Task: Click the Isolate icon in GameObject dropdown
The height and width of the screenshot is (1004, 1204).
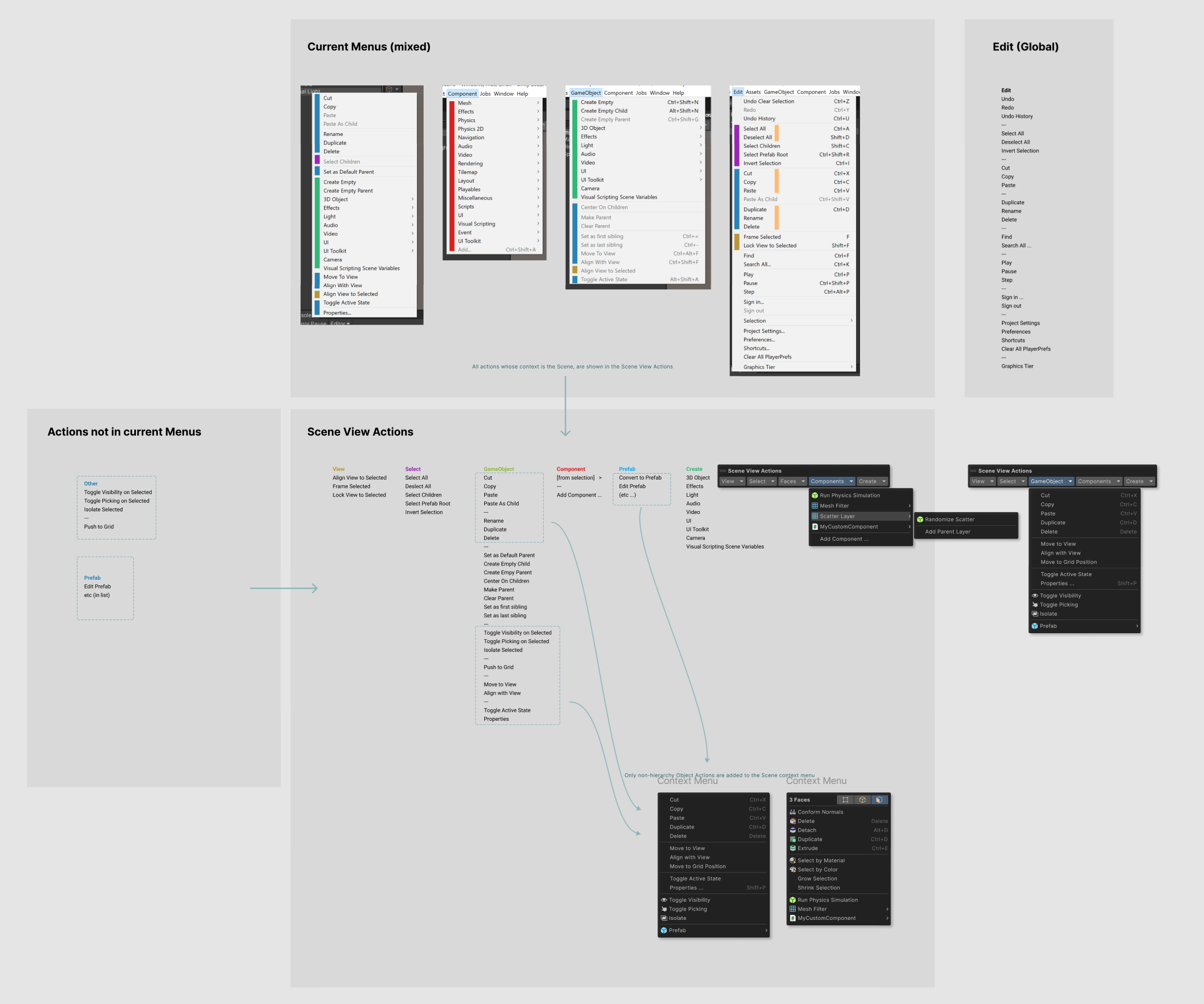Action: (x=1035, y=614)
